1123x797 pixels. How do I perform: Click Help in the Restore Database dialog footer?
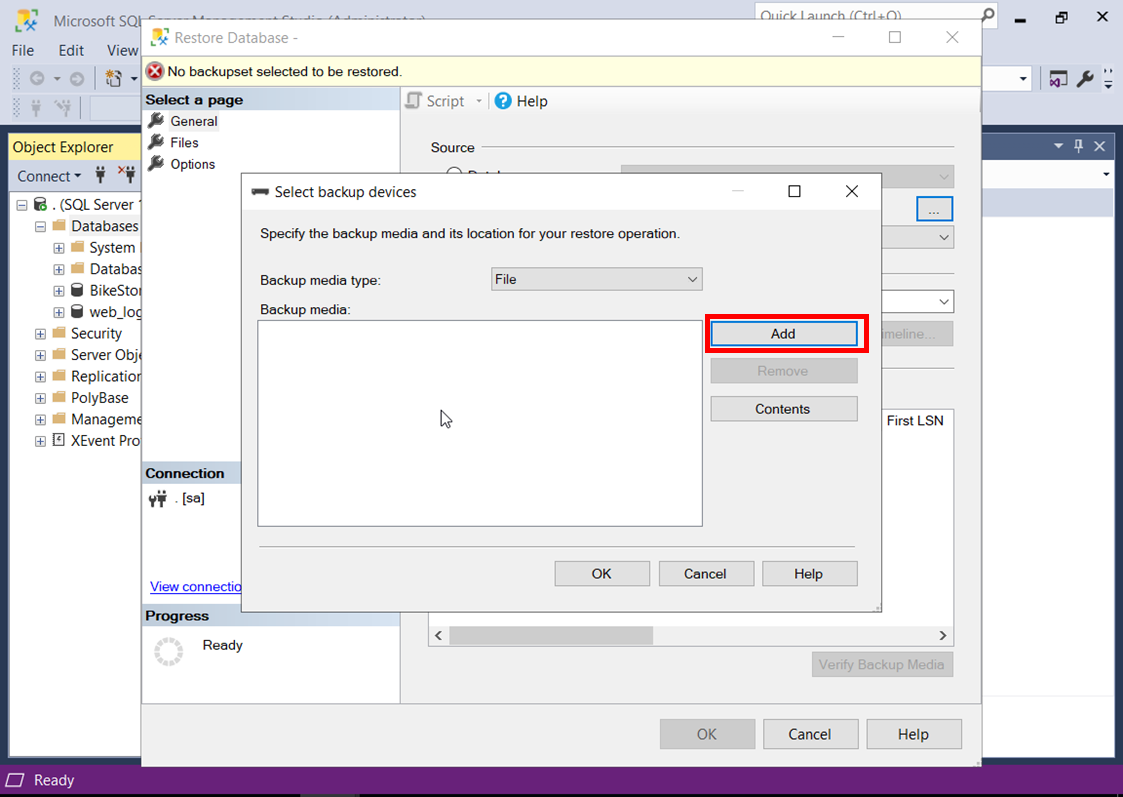914,734
